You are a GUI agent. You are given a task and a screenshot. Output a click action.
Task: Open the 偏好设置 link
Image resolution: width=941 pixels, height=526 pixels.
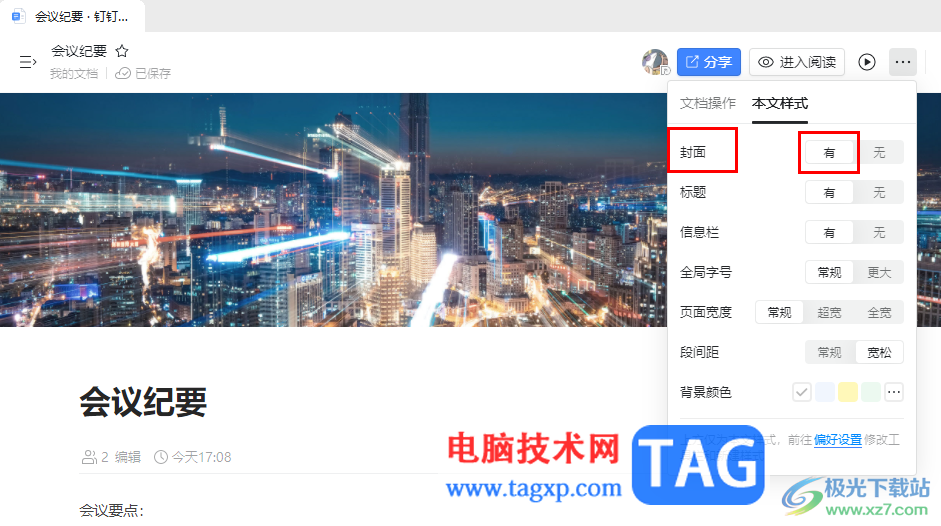click(838, 440)
